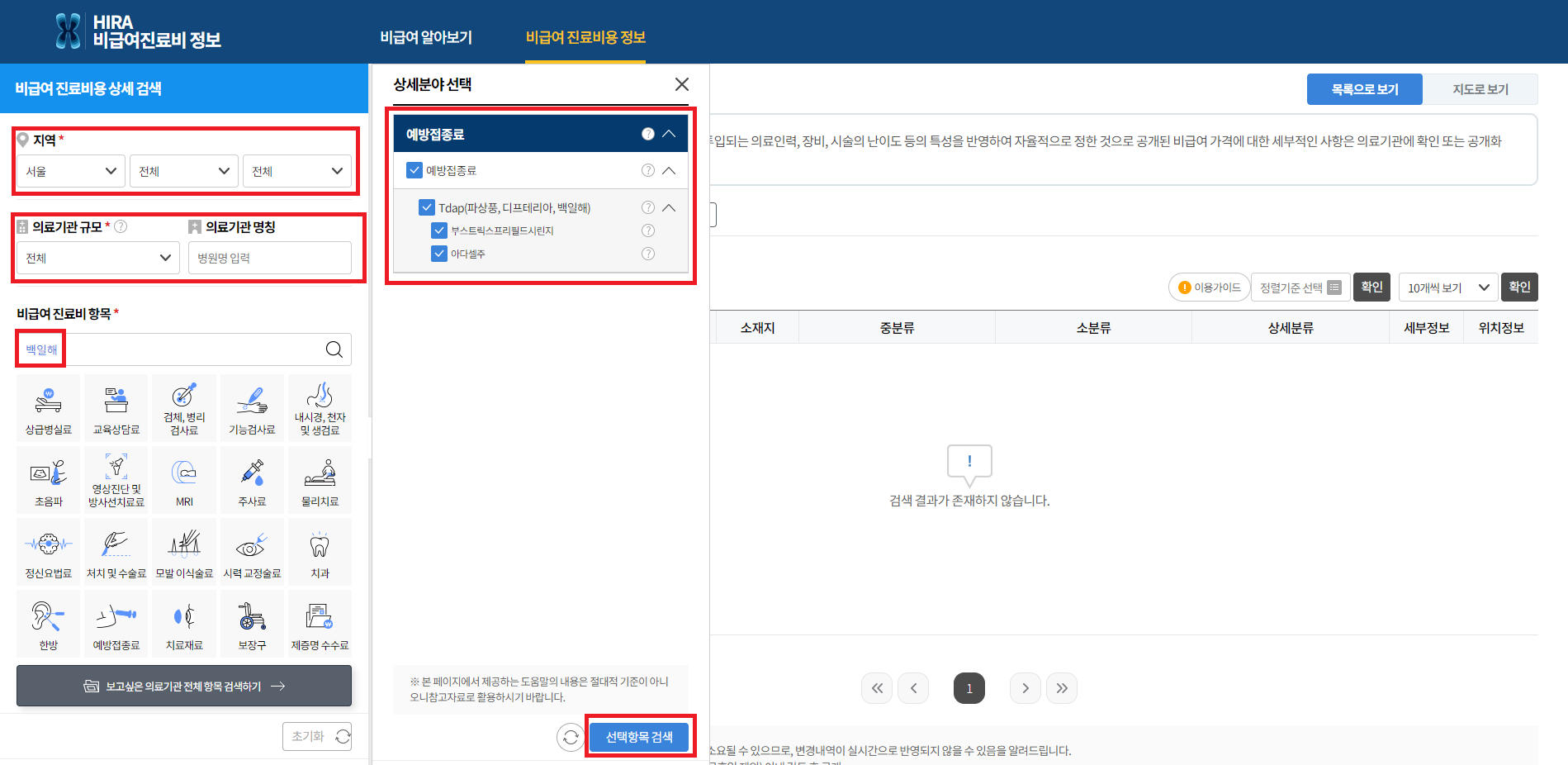Viewport: 1568px width, 765px height.
Task: Uncheck the 부스트릭스프리필드시린지 checkbox
Action: [x=439, y=230]
